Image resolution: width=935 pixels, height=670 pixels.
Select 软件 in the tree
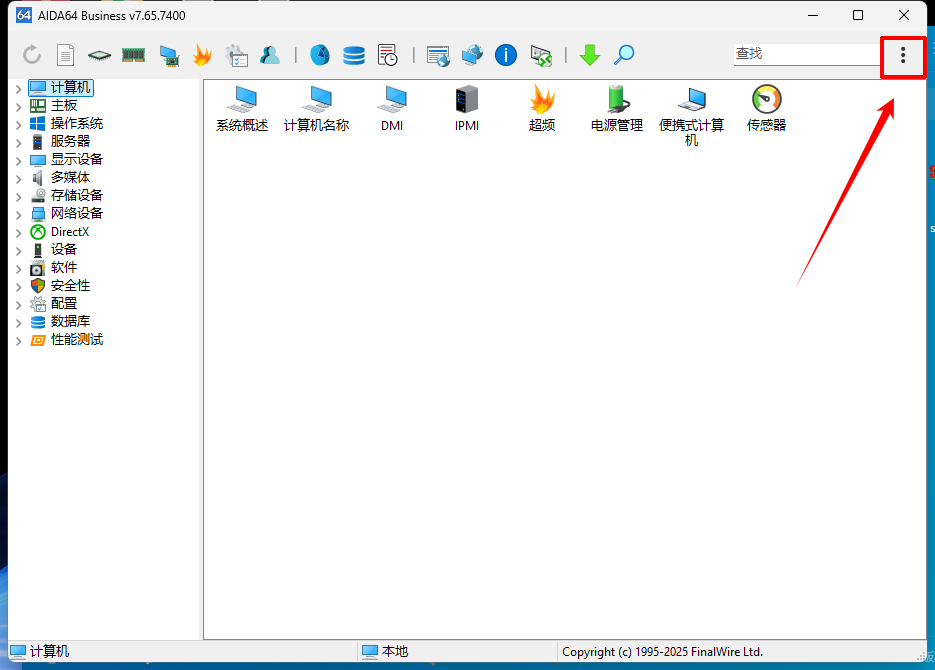[54, 268]
